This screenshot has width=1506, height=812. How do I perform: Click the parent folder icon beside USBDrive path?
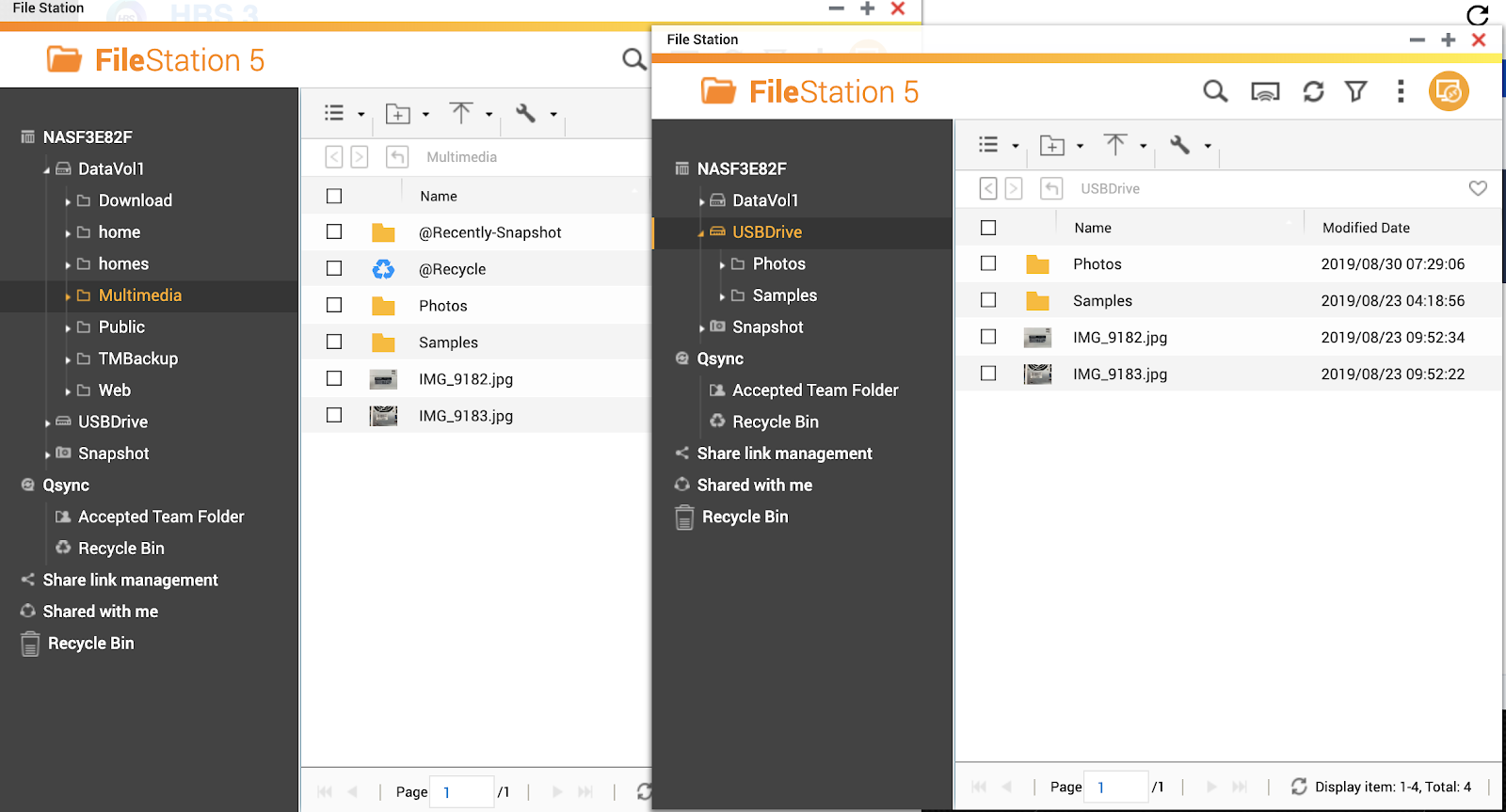[1051, 188]
